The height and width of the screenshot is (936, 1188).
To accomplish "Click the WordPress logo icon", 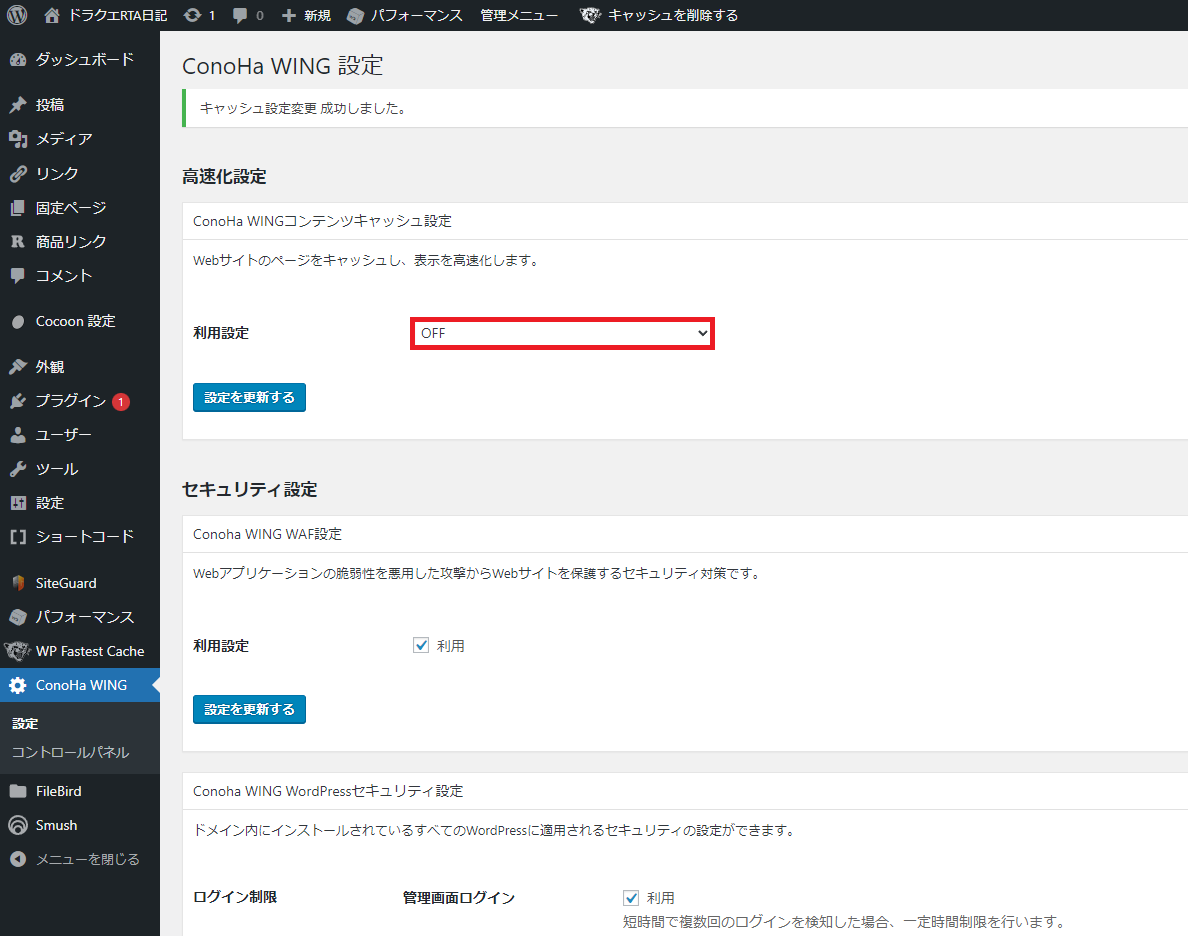I will click(17, 15).
